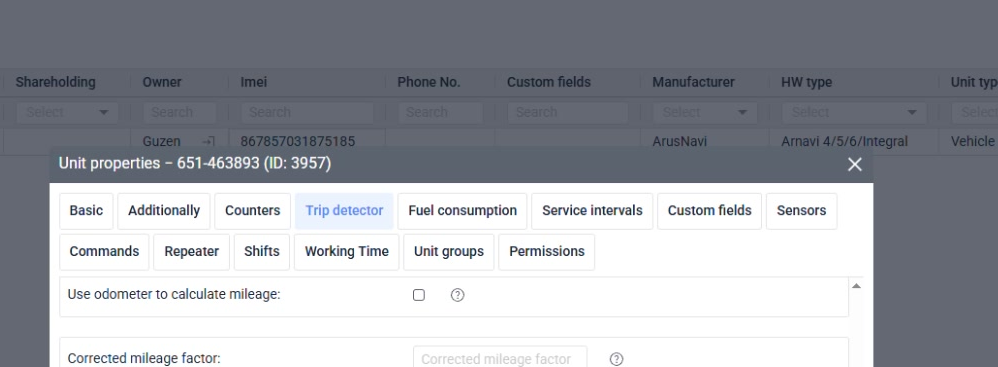Sort by the HW type column header

(806, 83)
